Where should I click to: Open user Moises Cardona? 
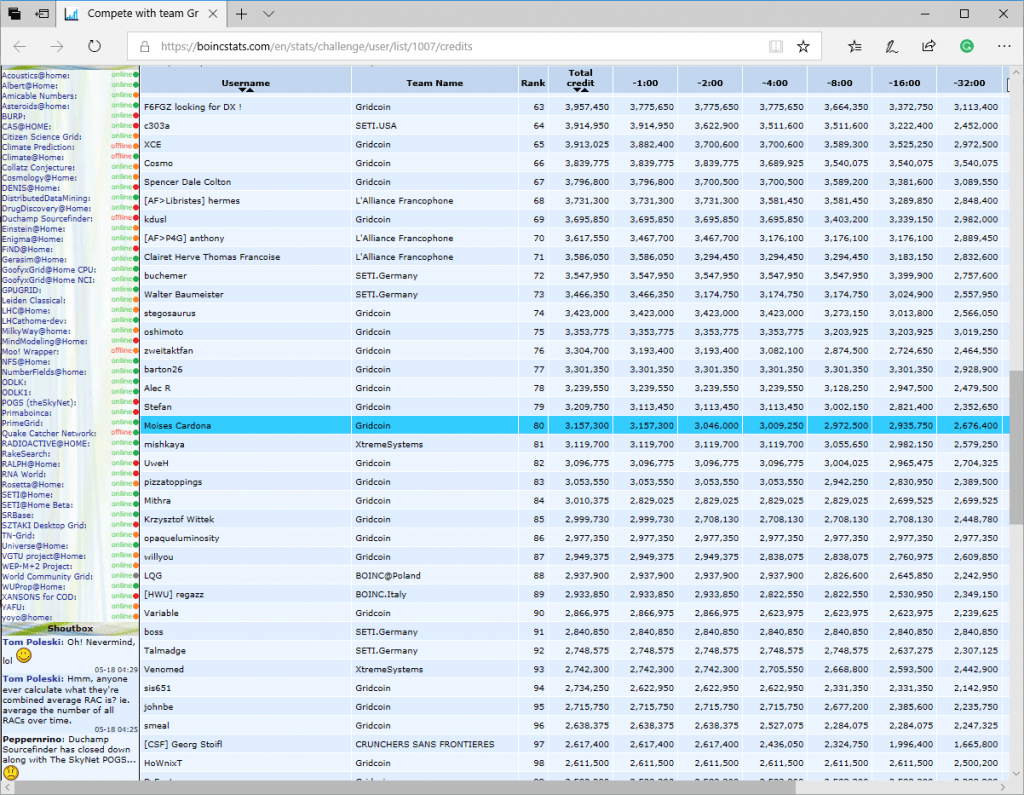coord(177,426)
